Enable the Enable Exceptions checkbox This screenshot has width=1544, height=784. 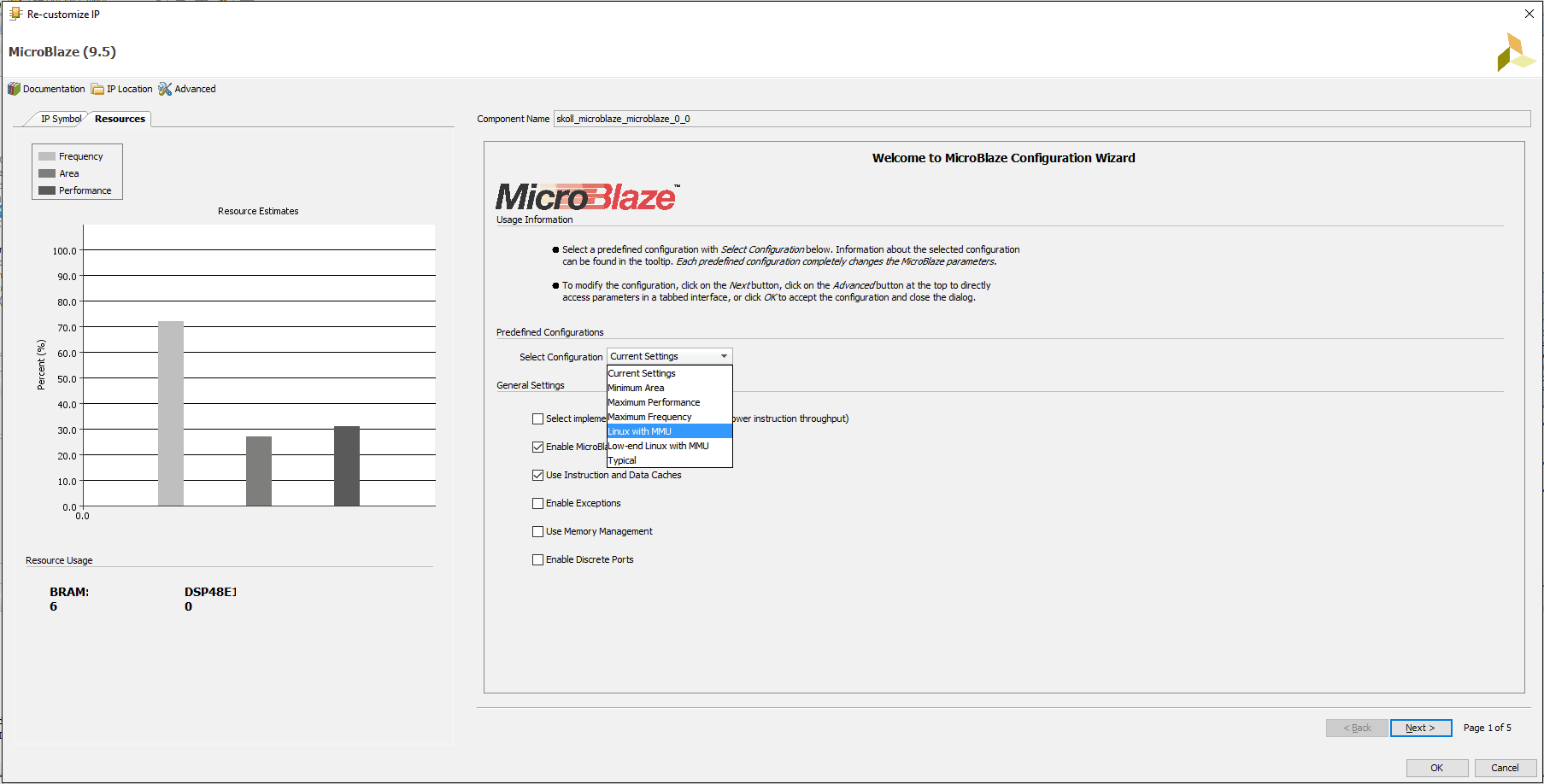(x=537, y=503)
